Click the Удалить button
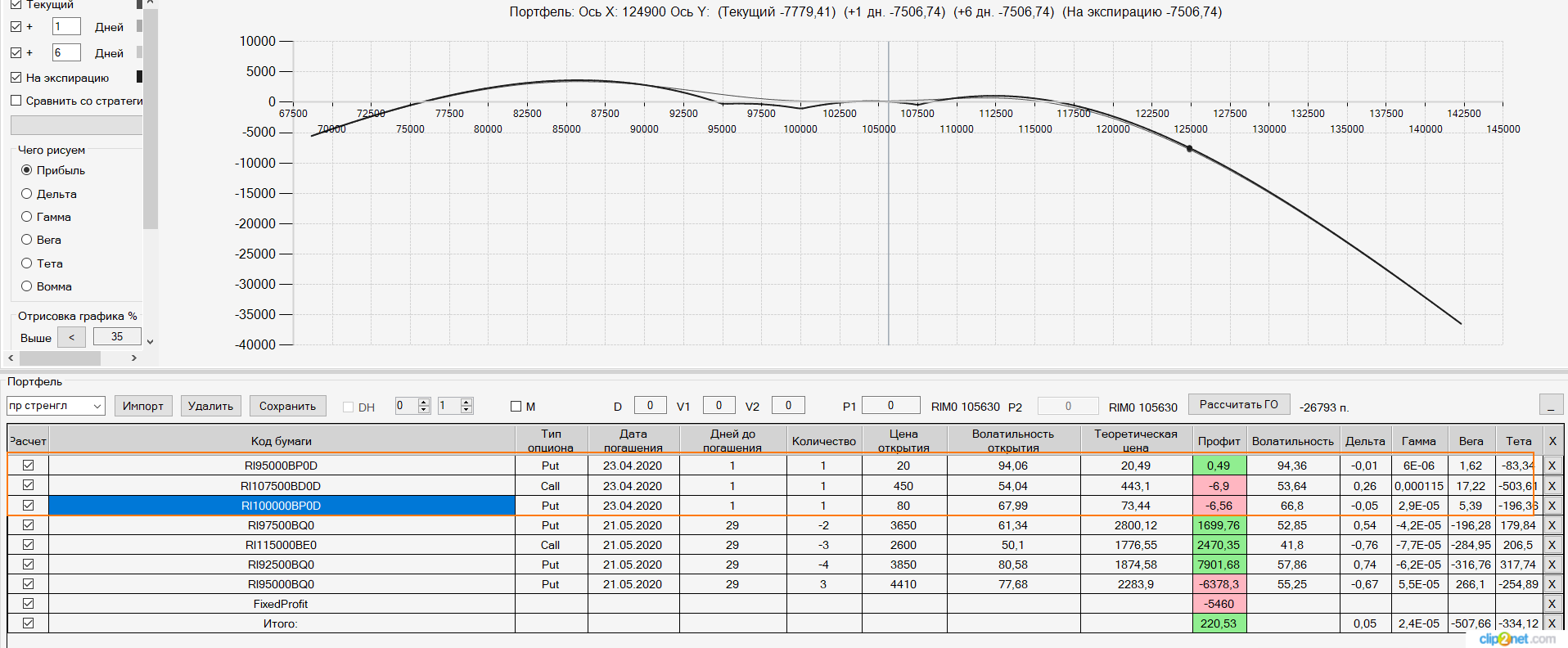 [x=211, y=406]
